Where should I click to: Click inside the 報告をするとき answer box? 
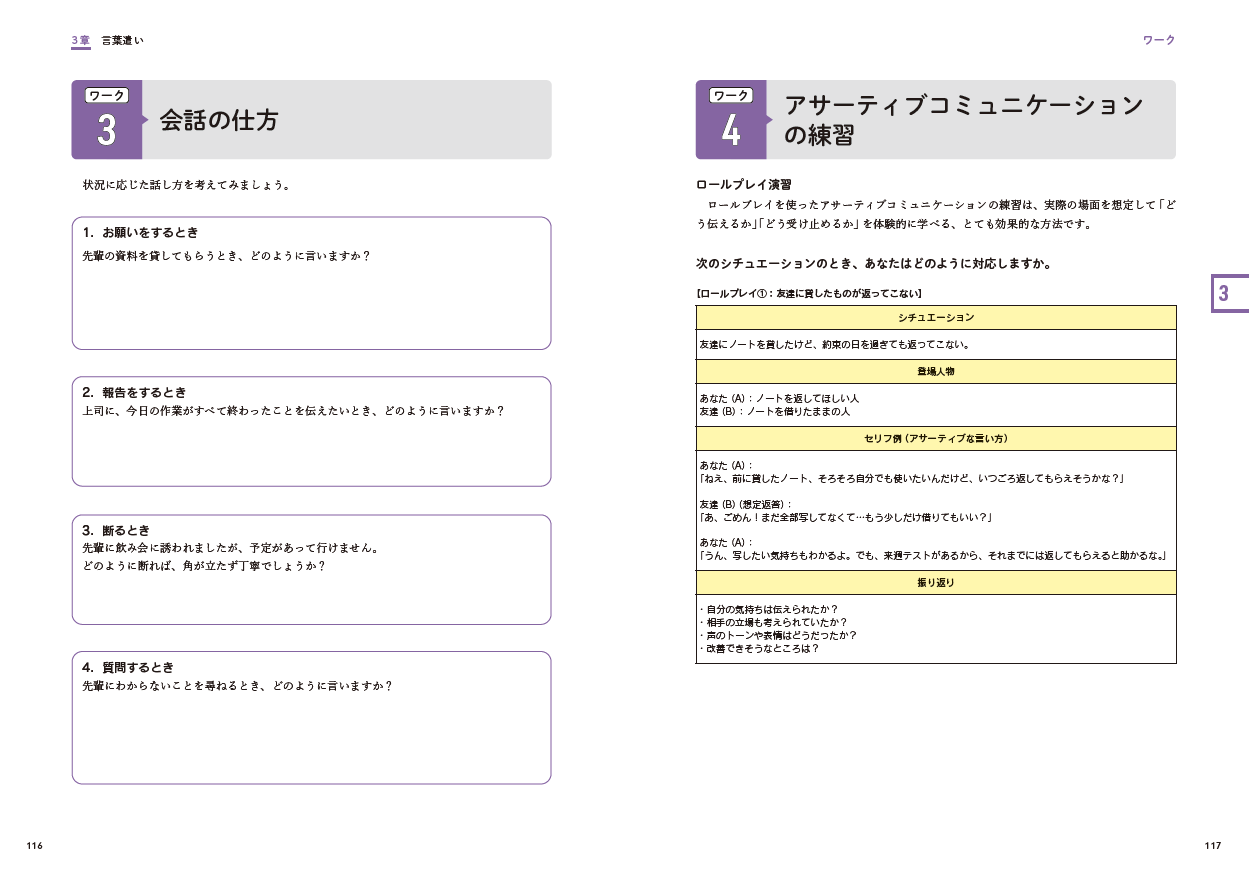click(311, 450)
